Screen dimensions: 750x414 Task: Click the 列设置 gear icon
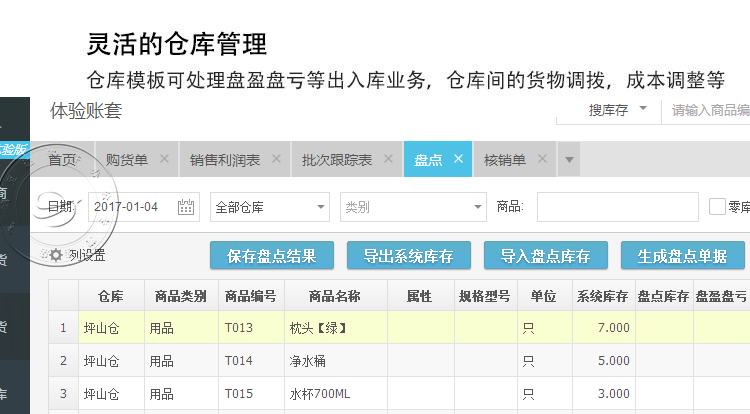(57, 256)
